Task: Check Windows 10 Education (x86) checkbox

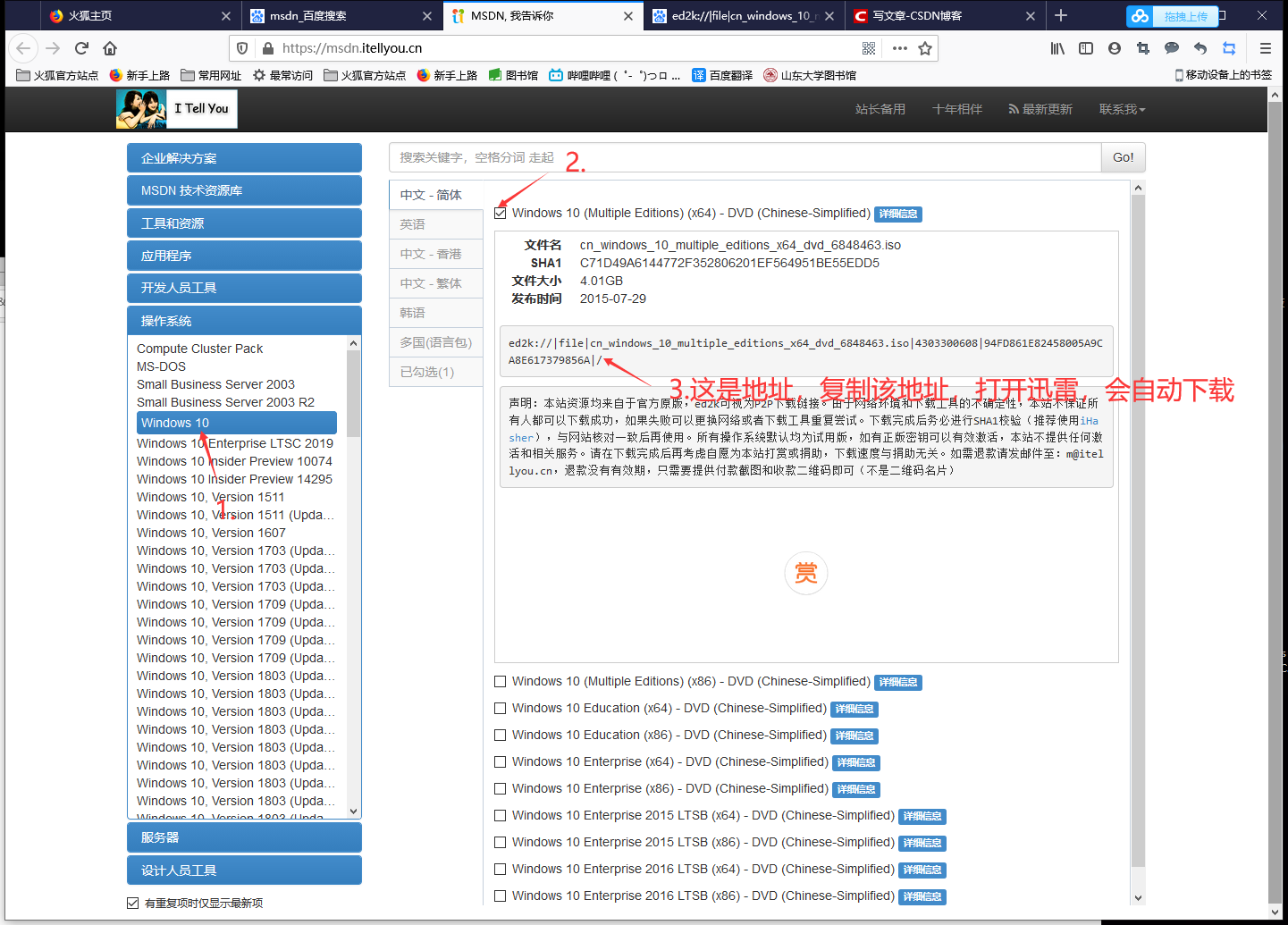Action: point(501,735)
